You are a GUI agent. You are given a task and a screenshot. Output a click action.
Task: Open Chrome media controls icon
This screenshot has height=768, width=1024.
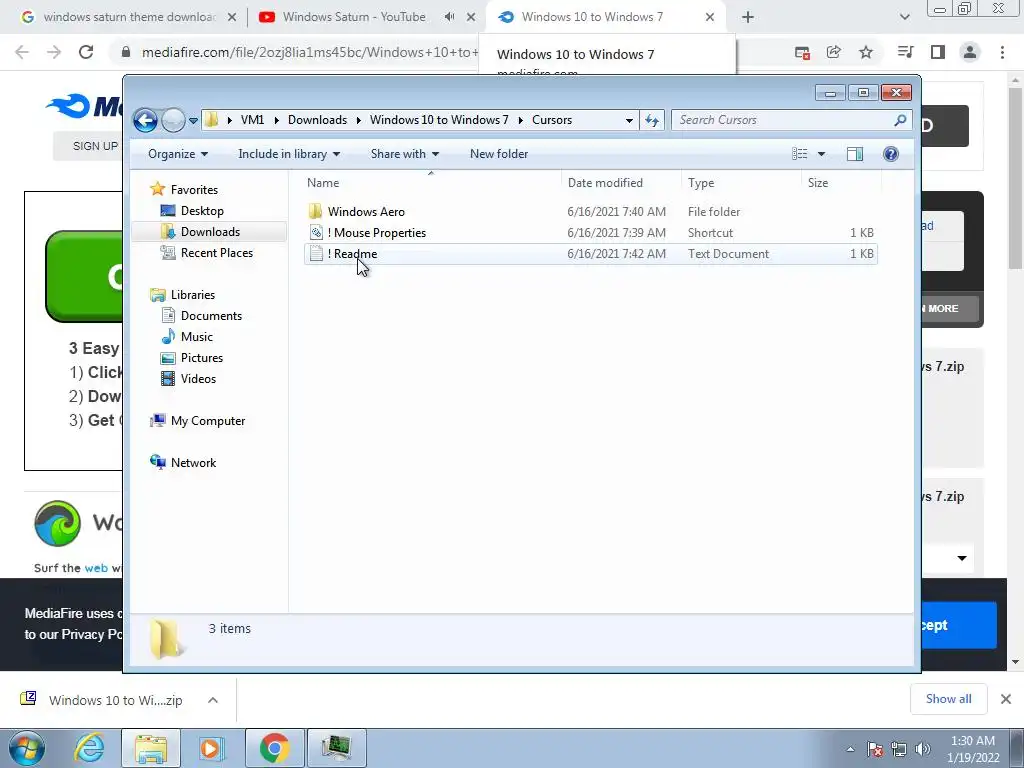905,52
